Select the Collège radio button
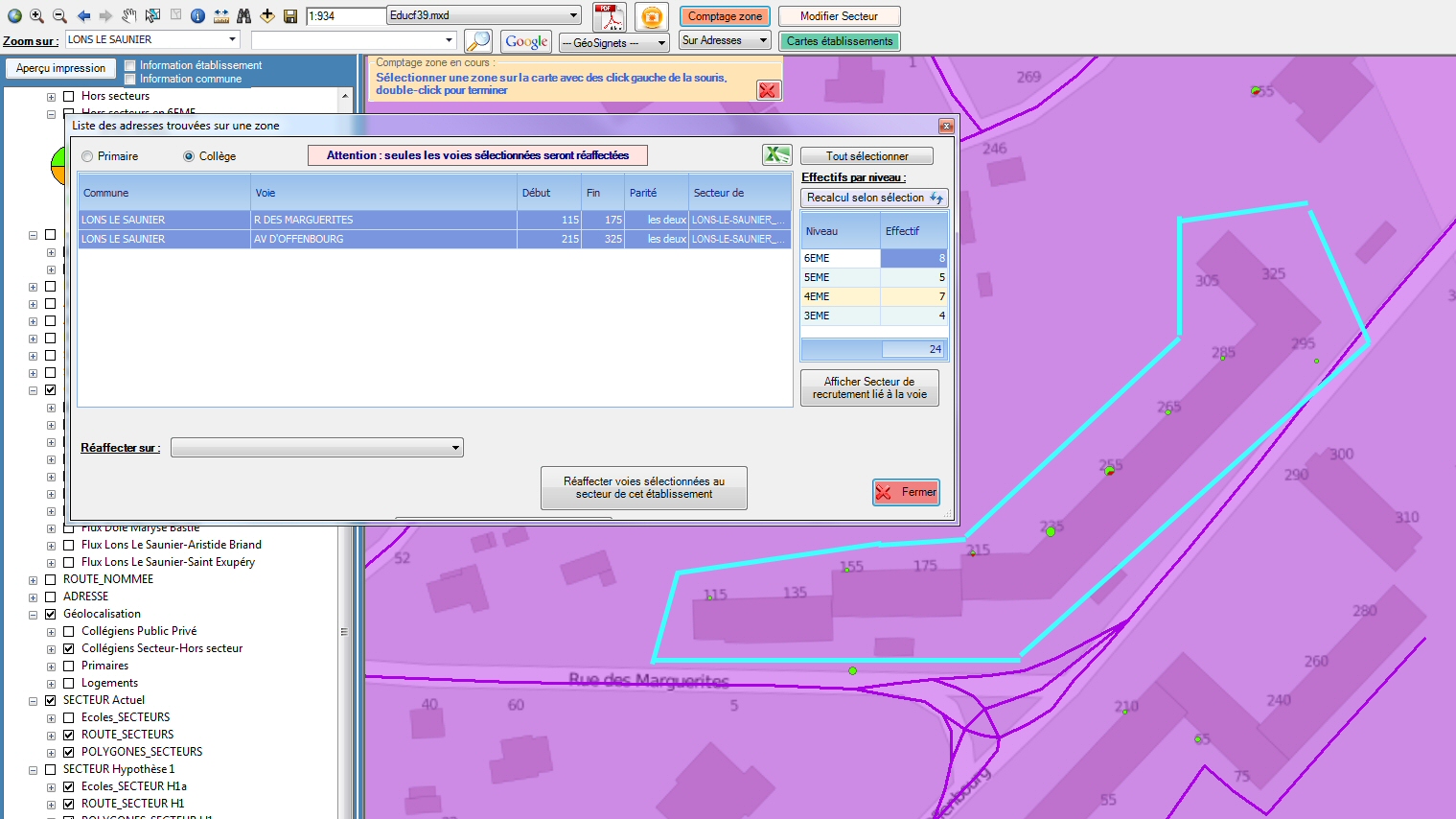This screenshot has width=1456, height=819. pyautogui.click(x=189, y=156)
